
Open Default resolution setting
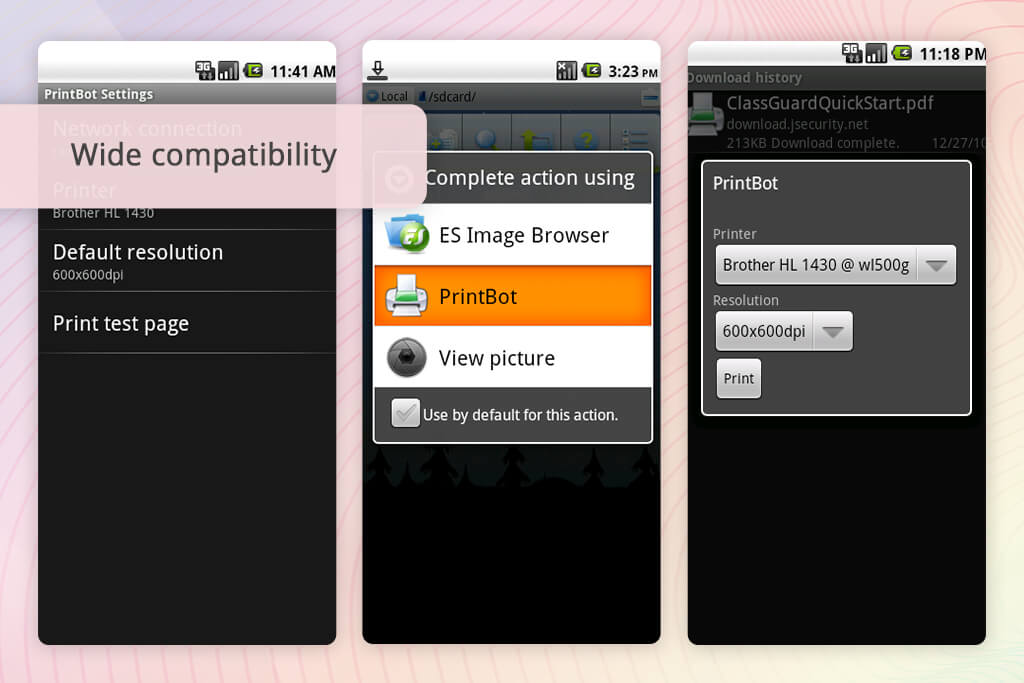pos(187,261)
